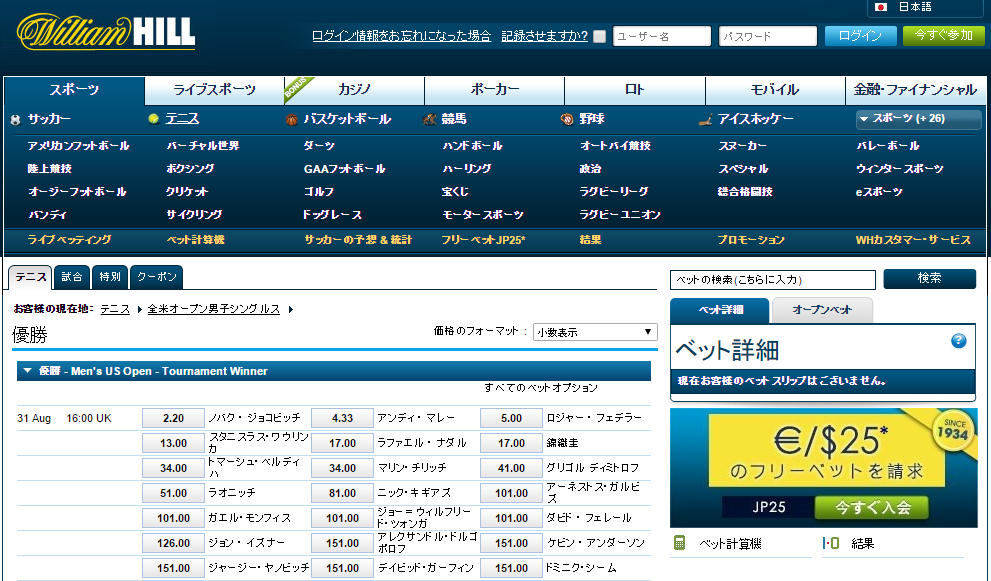Open the ボクシング sport link

click(190, 169)
